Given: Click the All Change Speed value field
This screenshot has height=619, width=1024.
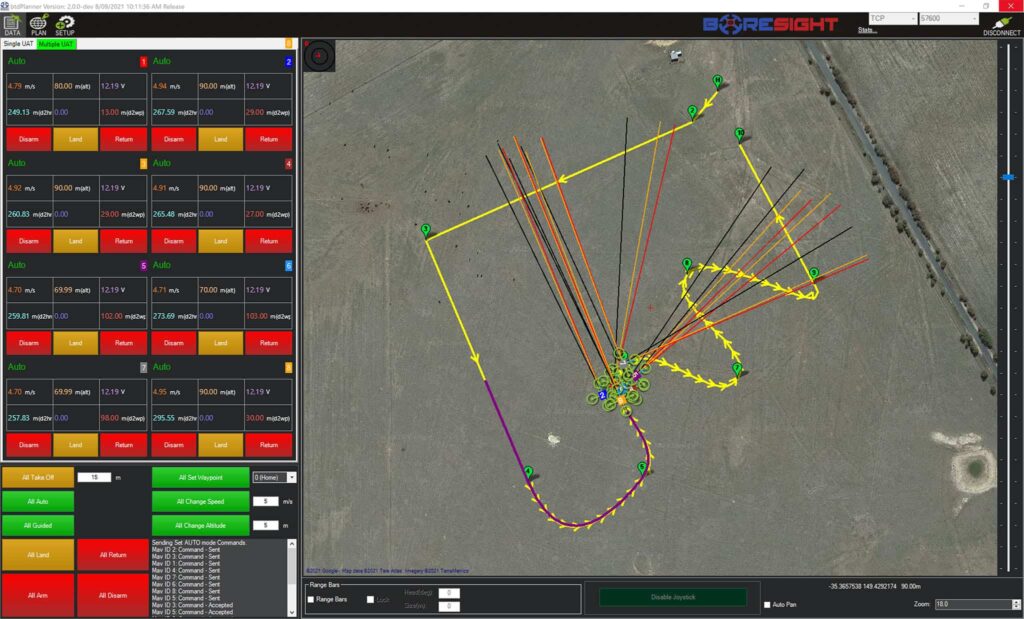Looking at the screenshot, I should click(x=264, y=501).
